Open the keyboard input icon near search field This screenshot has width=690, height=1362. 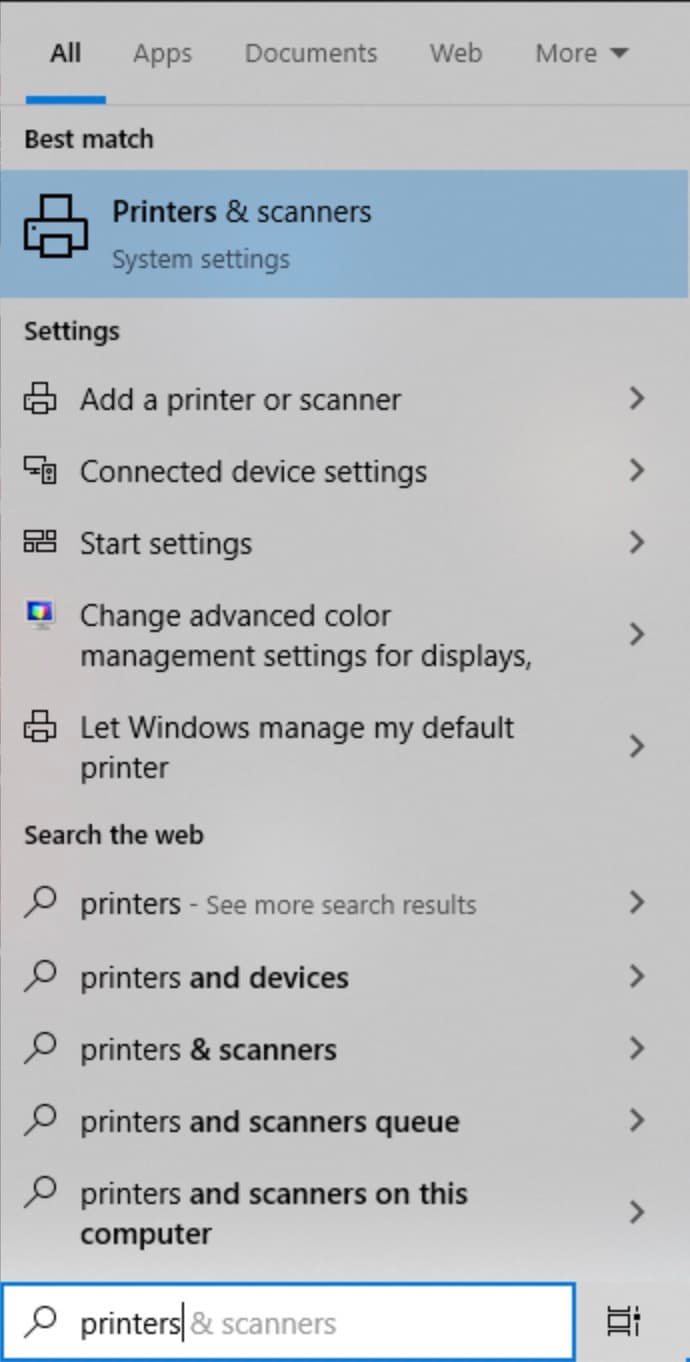coord(622,1321)
